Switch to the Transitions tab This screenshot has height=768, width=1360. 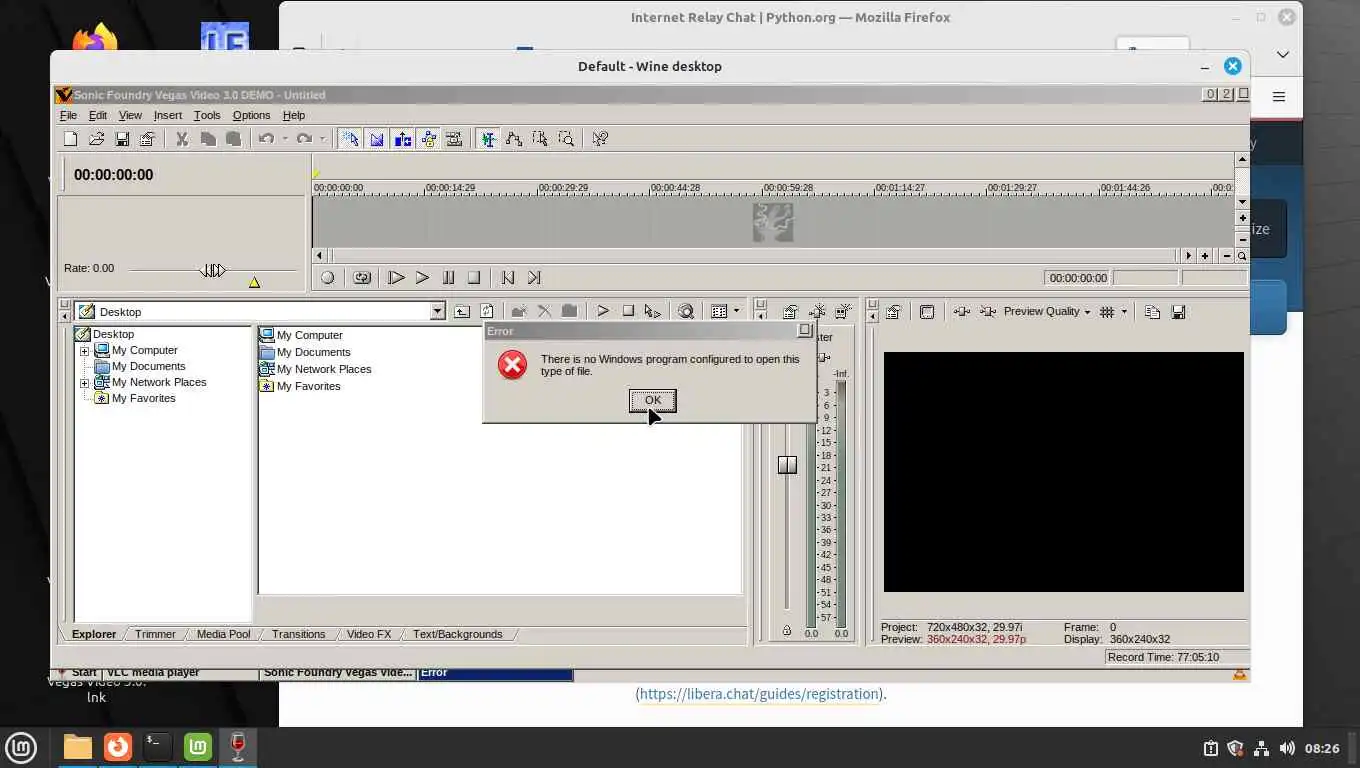pos(298,634)
